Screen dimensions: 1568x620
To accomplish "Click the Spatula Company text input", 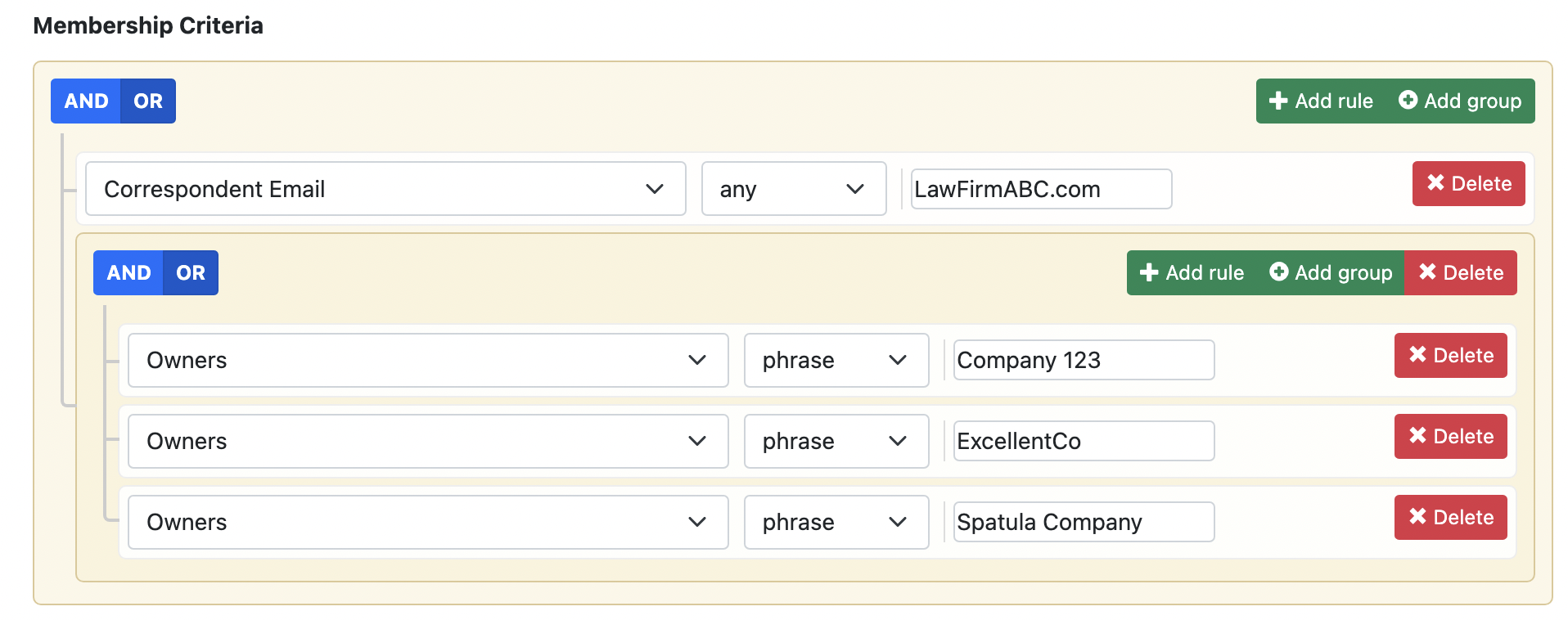I will click(1082, 521).
